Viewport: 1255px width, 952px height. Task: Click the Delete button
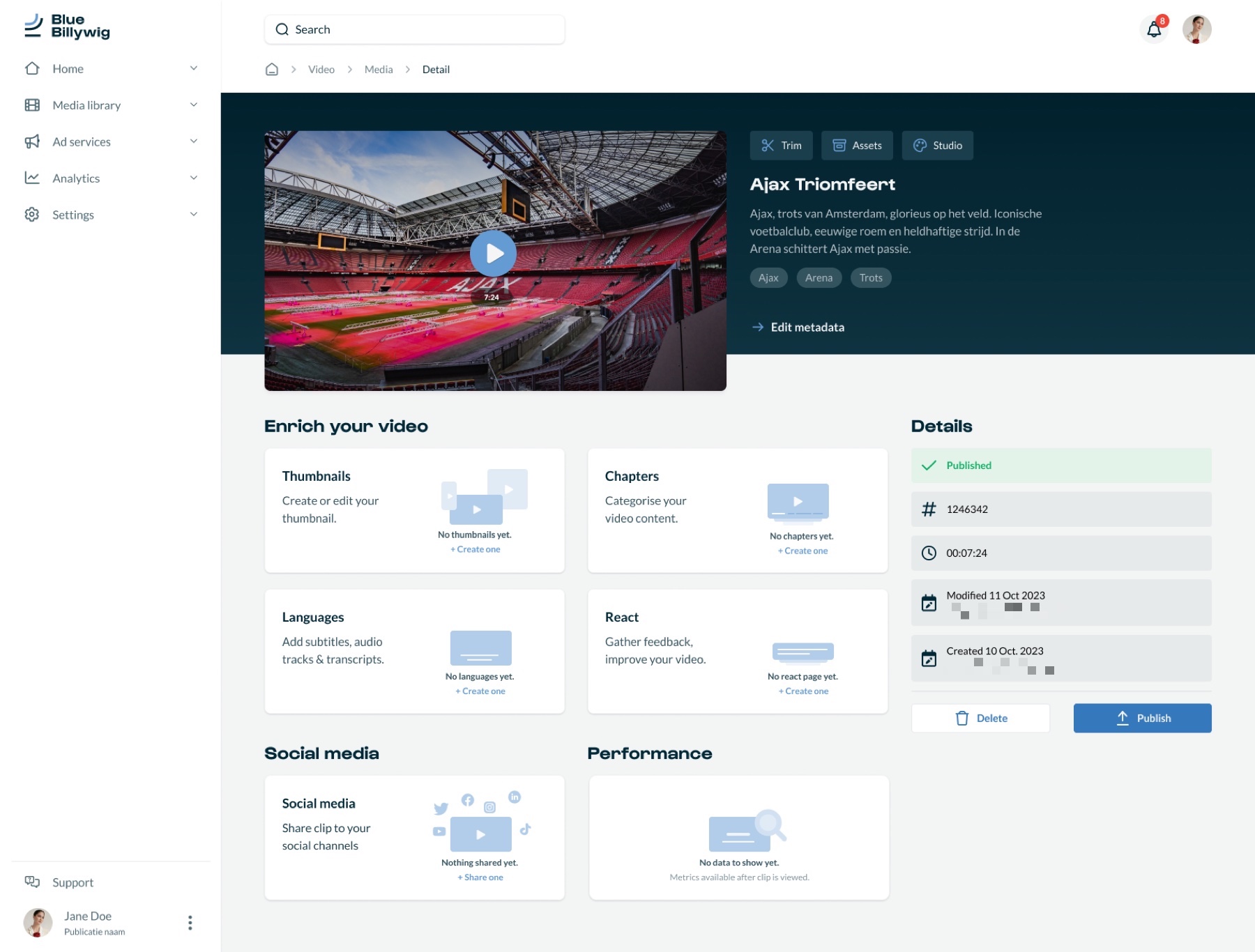(x=980, y=718)
